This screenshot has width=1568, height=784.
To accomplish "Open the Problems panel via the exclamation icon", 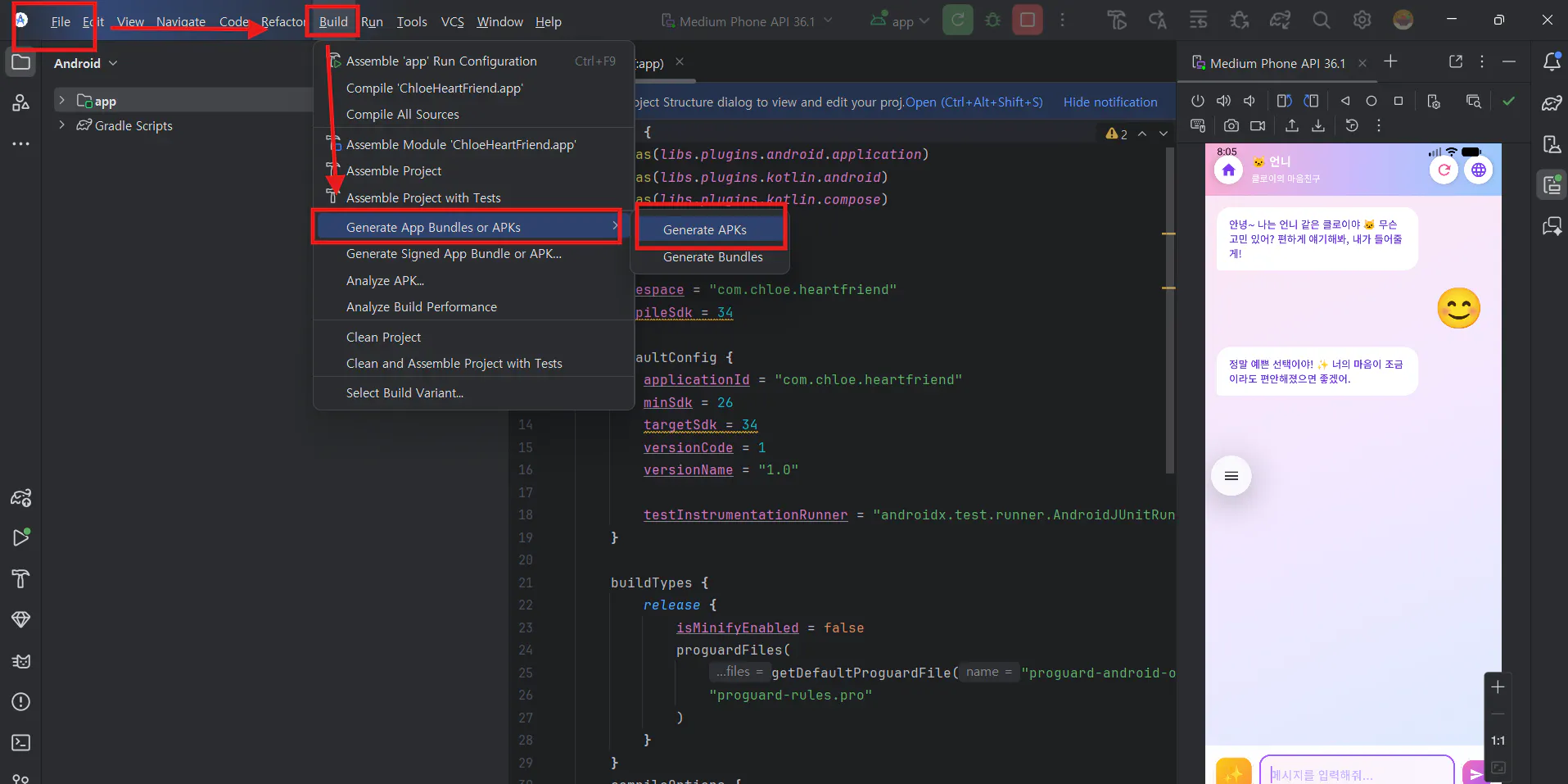I will tap(20, 702).
